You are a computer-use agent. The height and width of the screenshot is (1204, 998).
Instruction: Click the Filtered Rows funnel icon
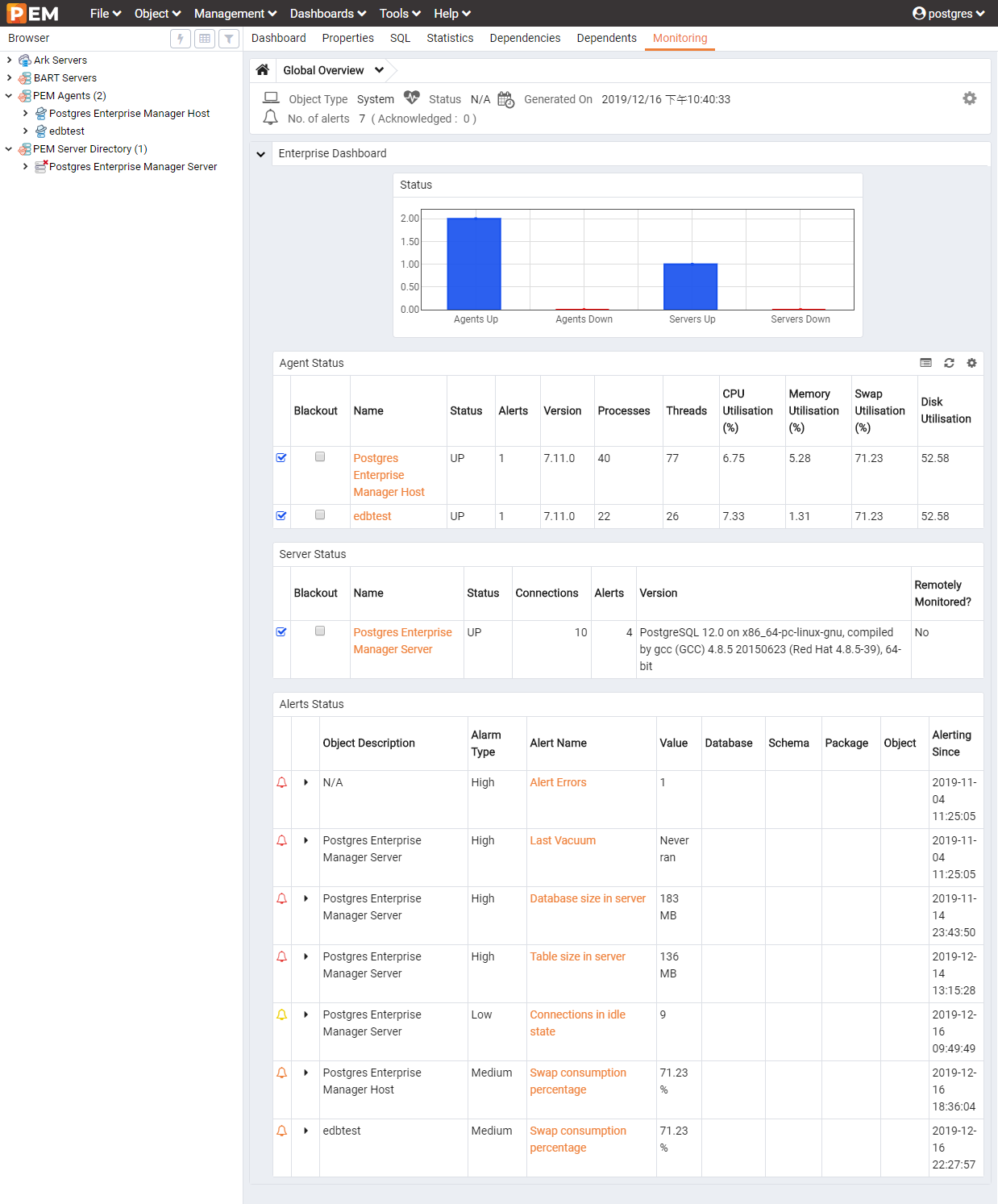[229, 39]
